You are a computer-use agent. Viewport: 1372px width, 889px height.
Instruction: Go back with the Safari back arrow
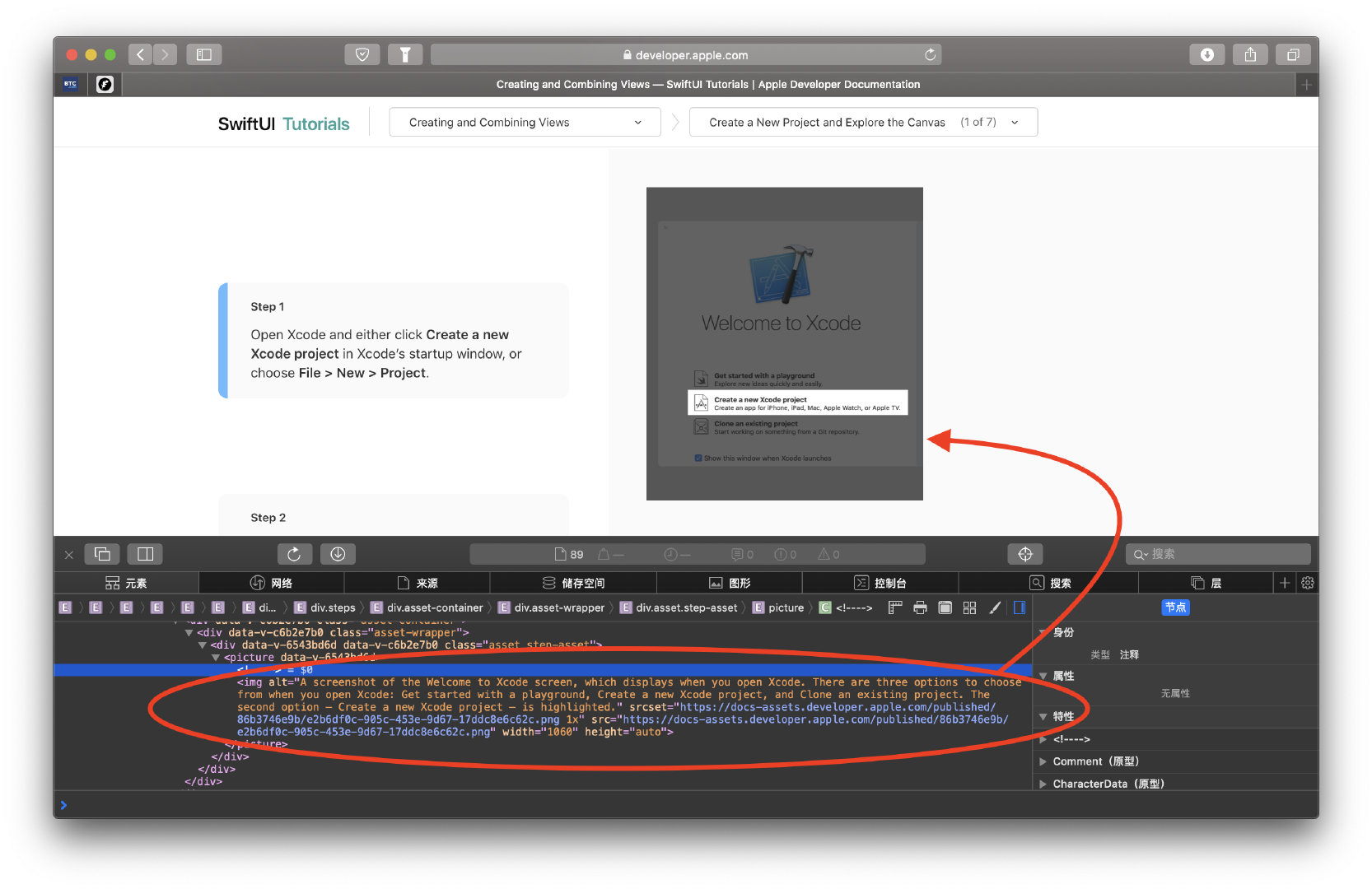coord(140,54)
